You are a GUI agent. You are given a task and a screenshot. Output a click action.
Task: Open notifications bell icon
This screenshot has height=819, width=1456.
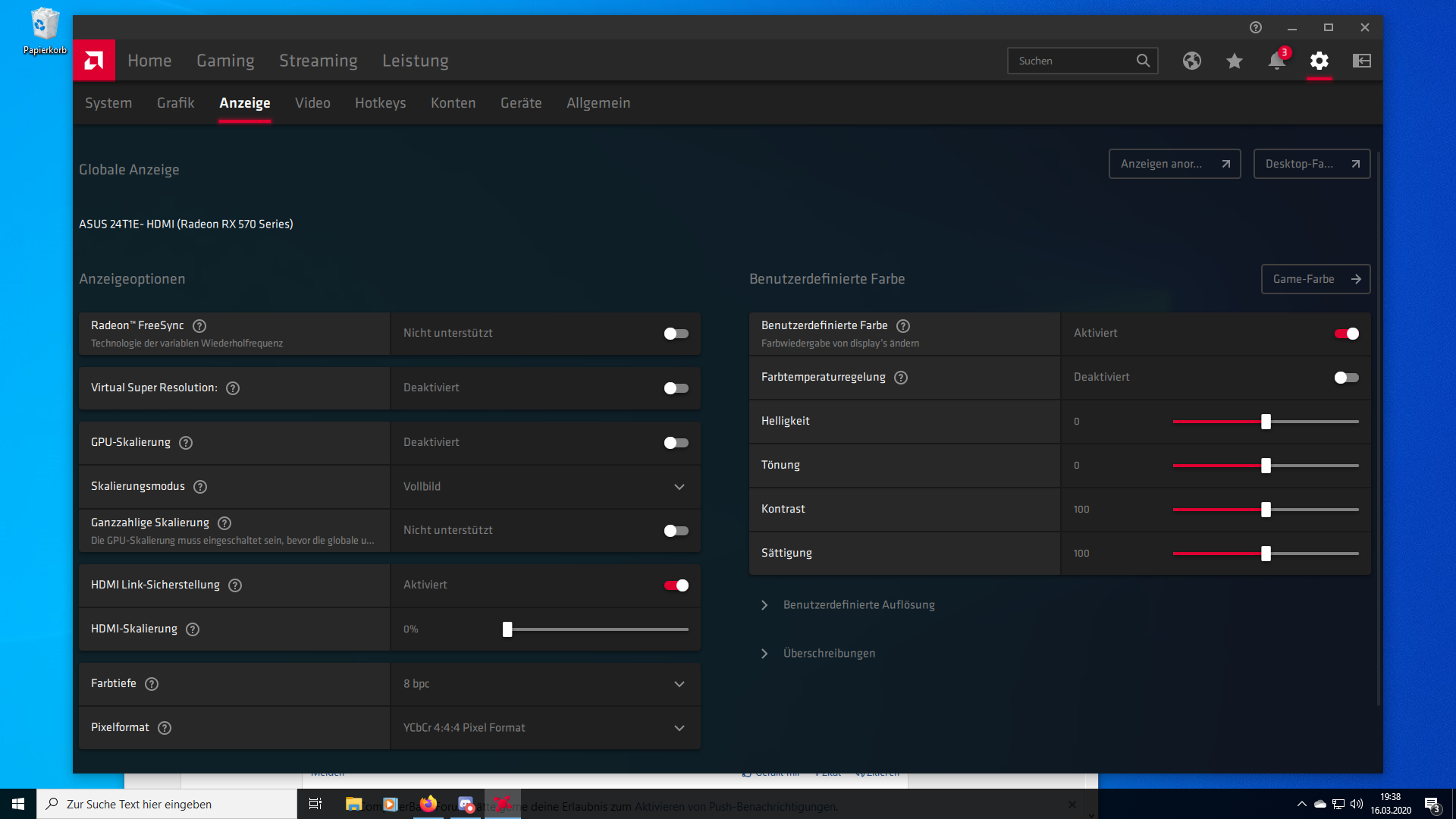pos(1276,61)
